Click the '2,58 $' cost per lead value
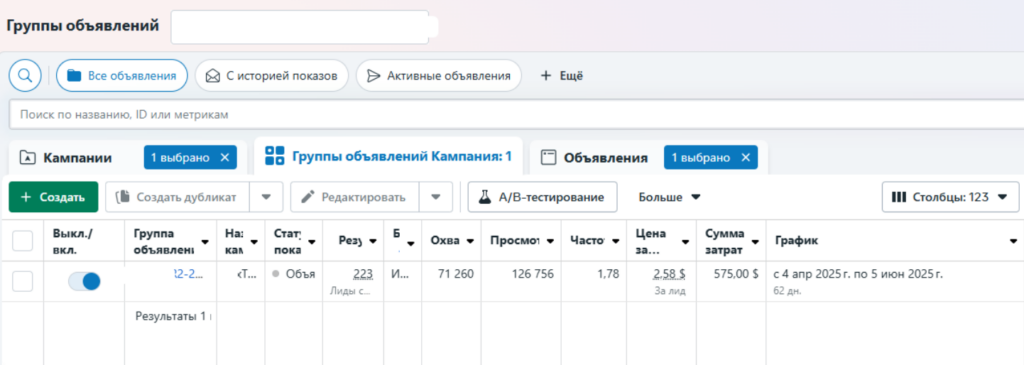The width and height of the screenshot is (1024, 365). [669, 274]
